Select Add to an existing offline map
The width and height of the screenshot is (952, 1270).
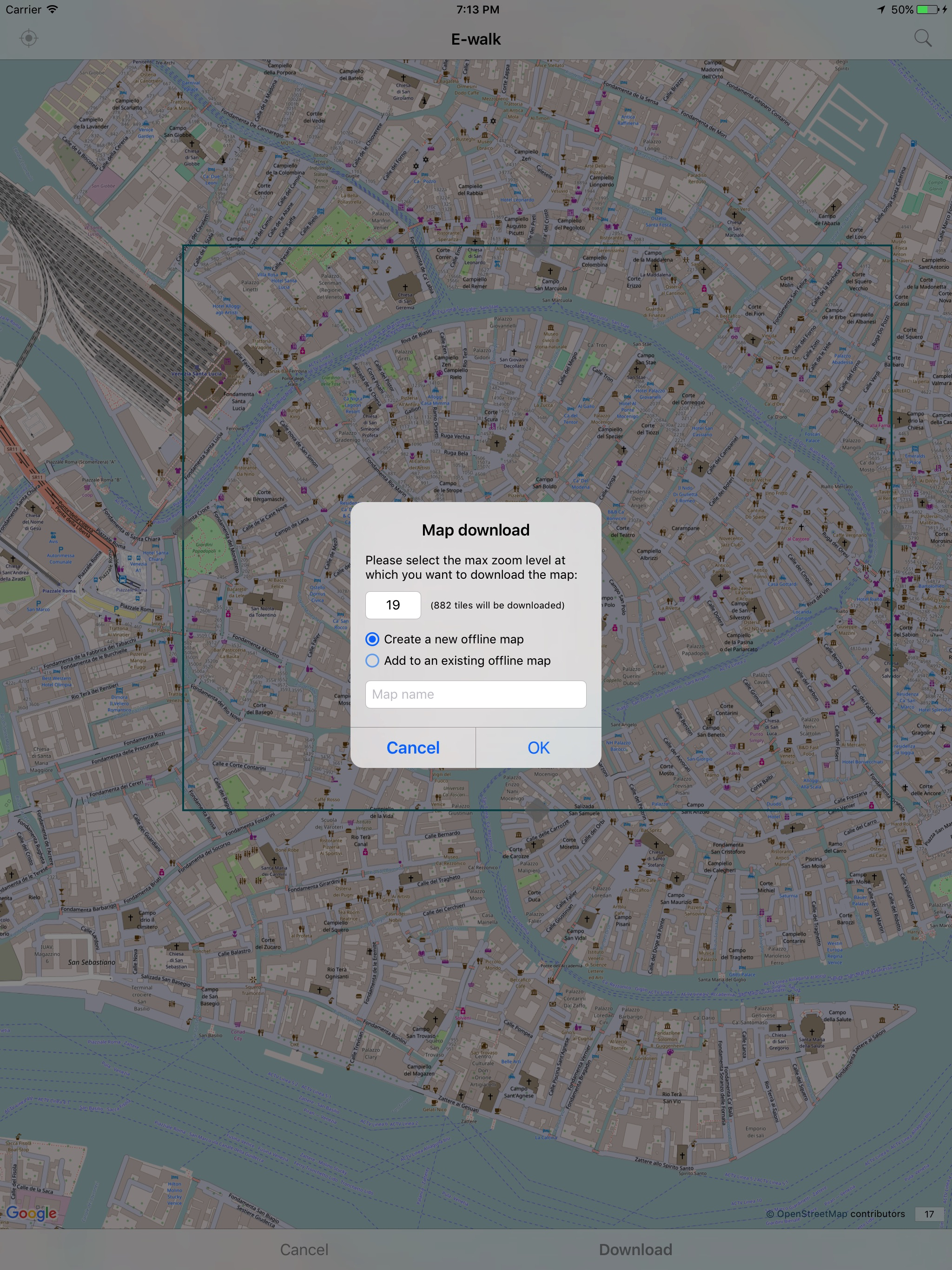point(457,661)
